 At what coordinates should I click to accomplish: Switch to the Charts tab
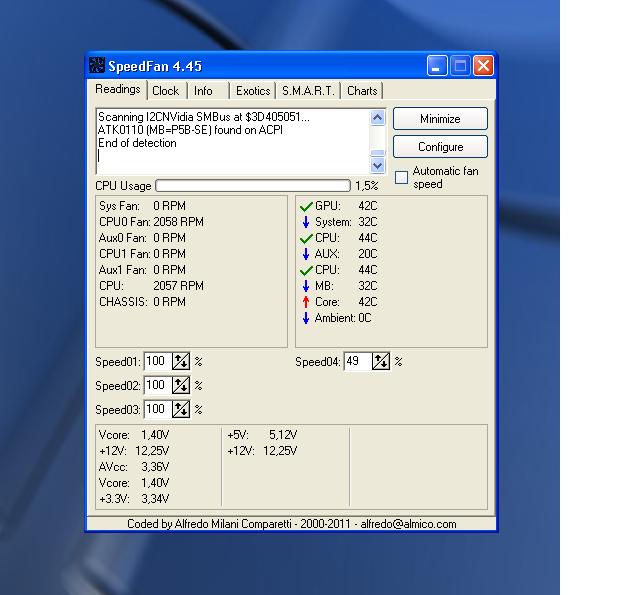tap(362, 91)
